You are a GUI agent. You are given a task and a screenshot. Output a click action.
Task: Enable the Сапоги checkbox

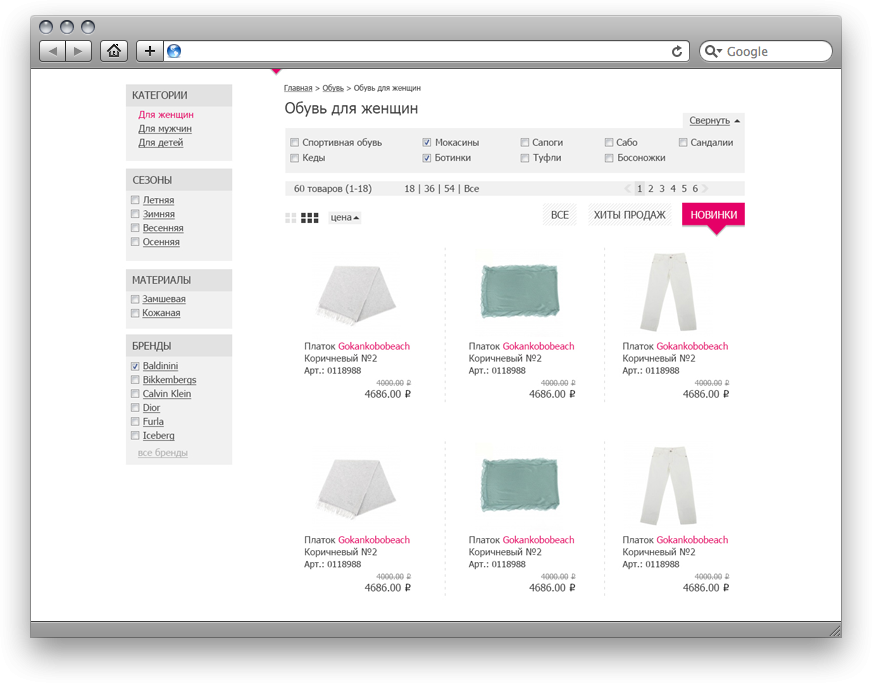coord(524,142)
